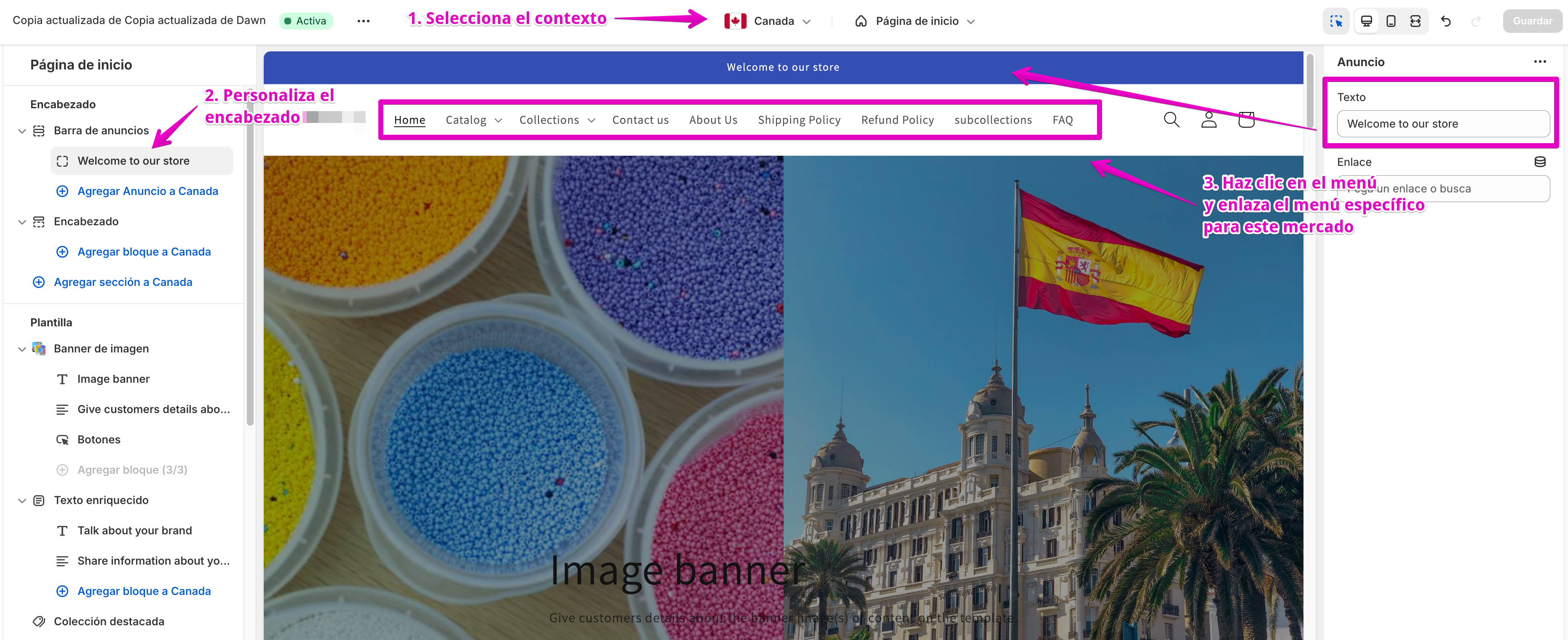The image size is (1568, 640).
Task: Click the storefront cart bag icon
Action: (x=1246, y=120)
